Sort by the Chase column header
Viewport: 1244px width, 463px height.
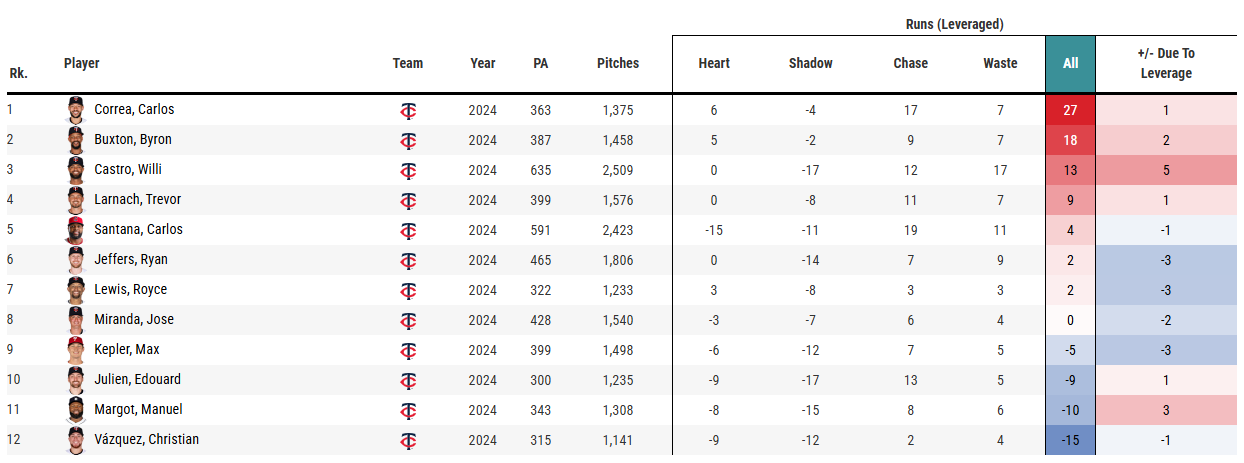[x=910, y=64]
